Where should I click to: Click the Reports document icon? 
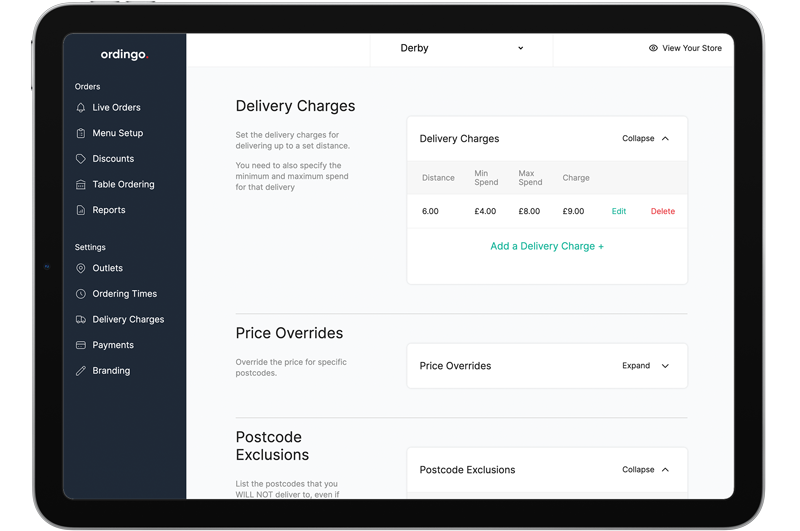(81, 210)
